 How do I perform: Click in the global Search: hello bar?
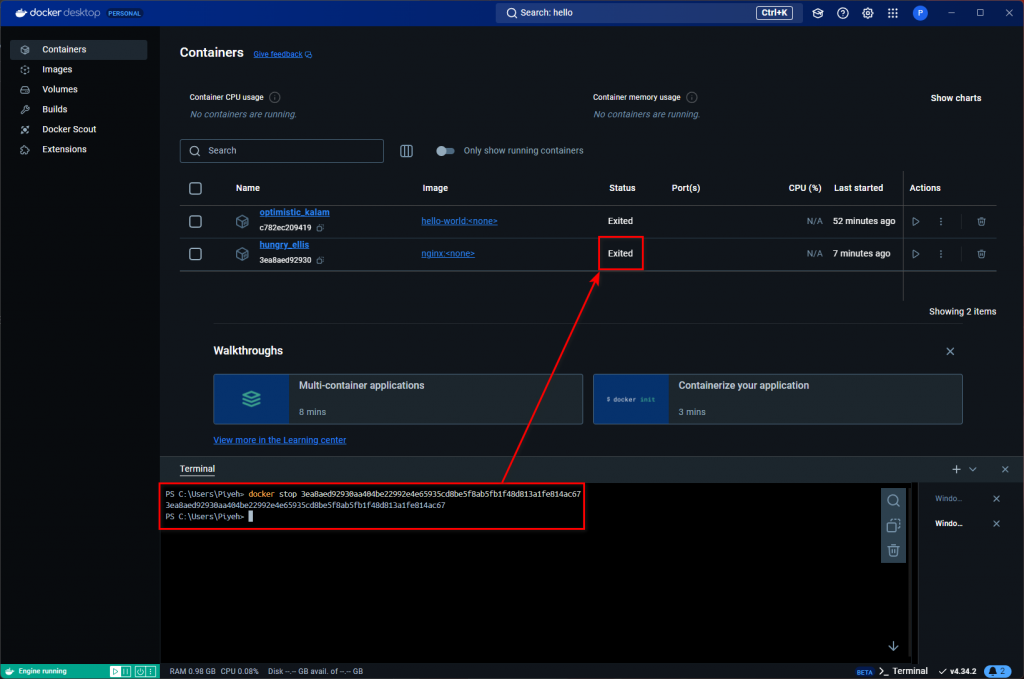click(x=650, y=13)
